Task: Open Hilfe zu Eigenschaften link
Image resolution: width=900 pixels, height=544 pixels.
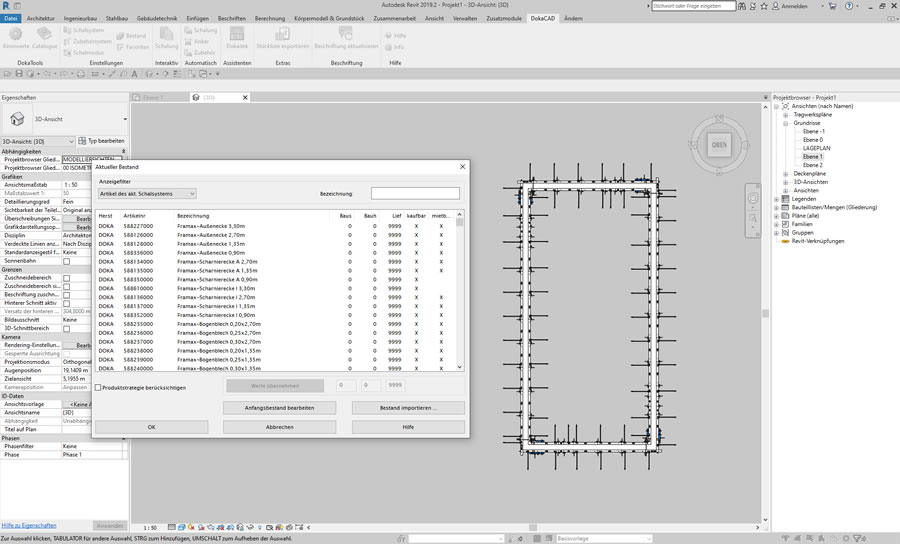Action: point(29,525)
